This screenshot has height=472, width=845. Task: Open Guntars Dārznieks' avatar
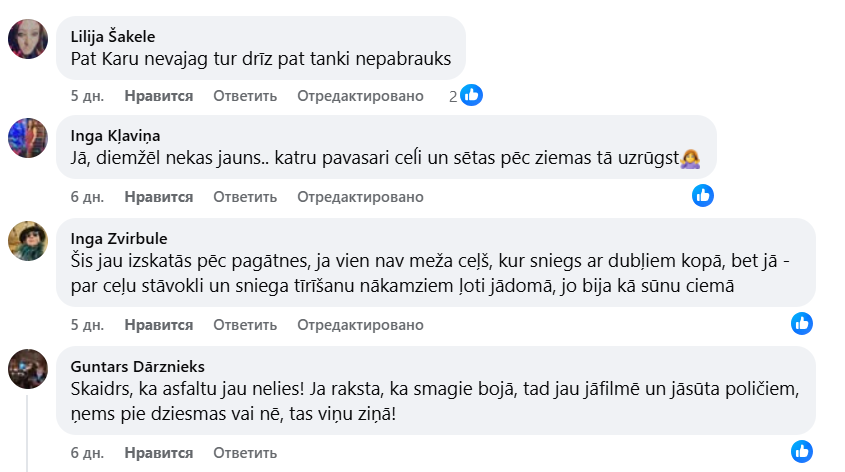[x=28, y=369]
